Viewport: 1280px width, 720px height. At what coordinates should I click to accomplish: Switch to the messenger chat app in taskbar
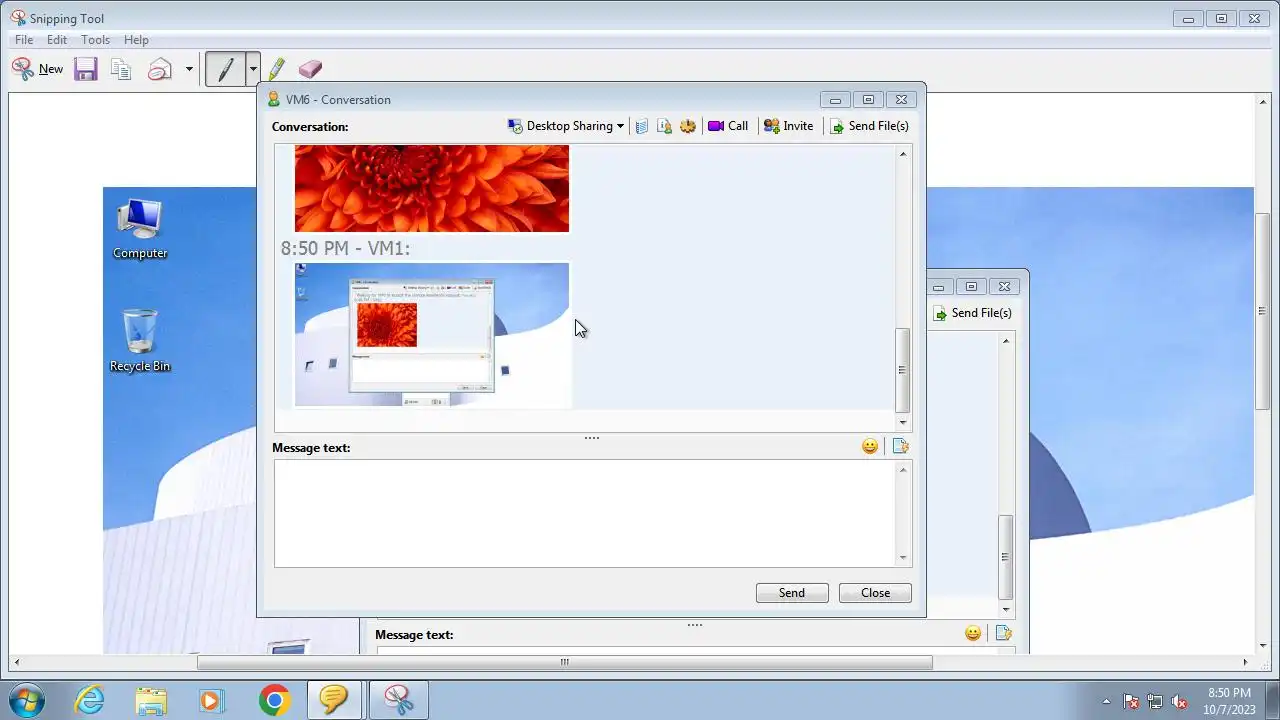tap(334, 700)
